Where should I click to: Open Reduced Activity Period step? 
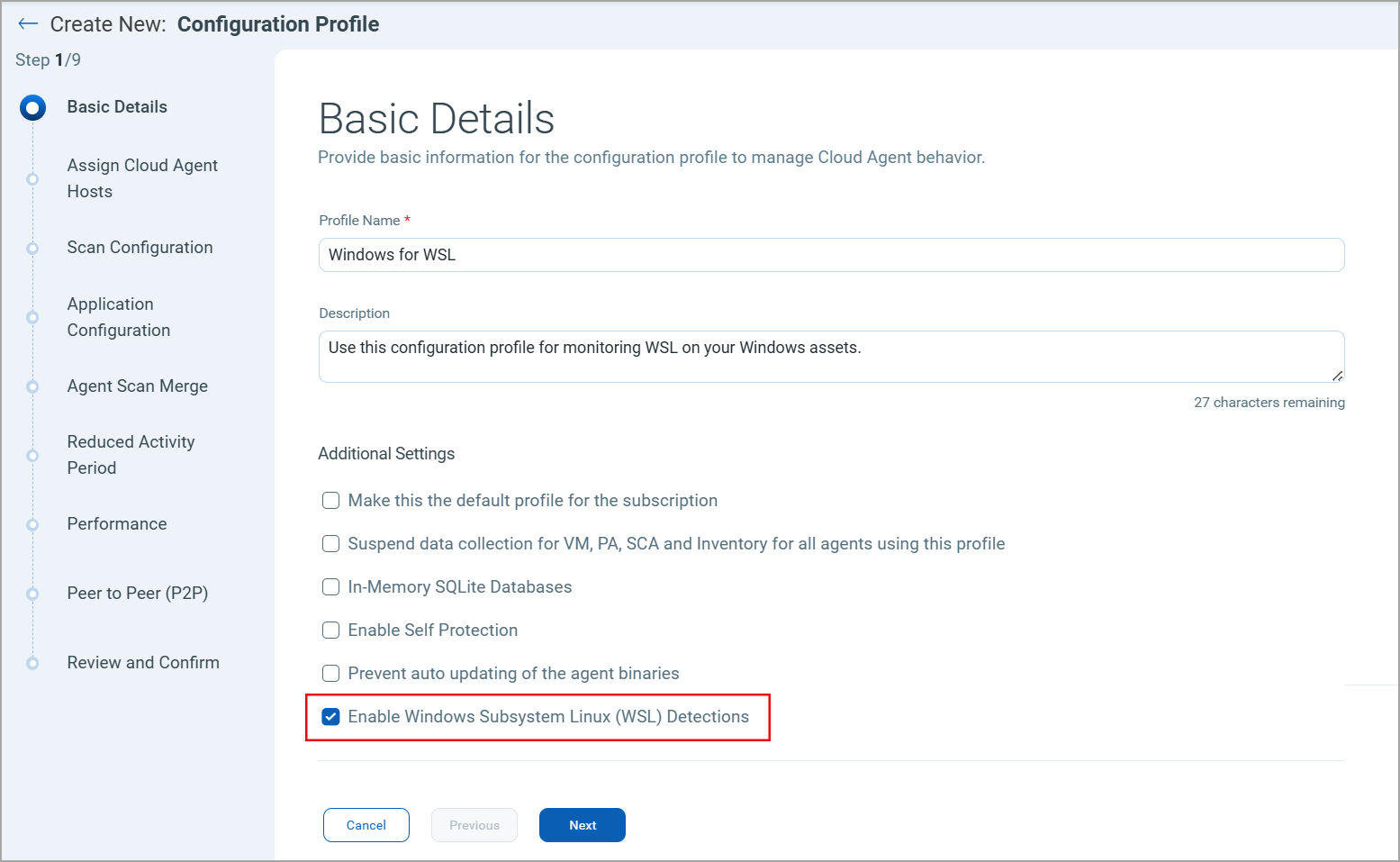coord(131,455)
